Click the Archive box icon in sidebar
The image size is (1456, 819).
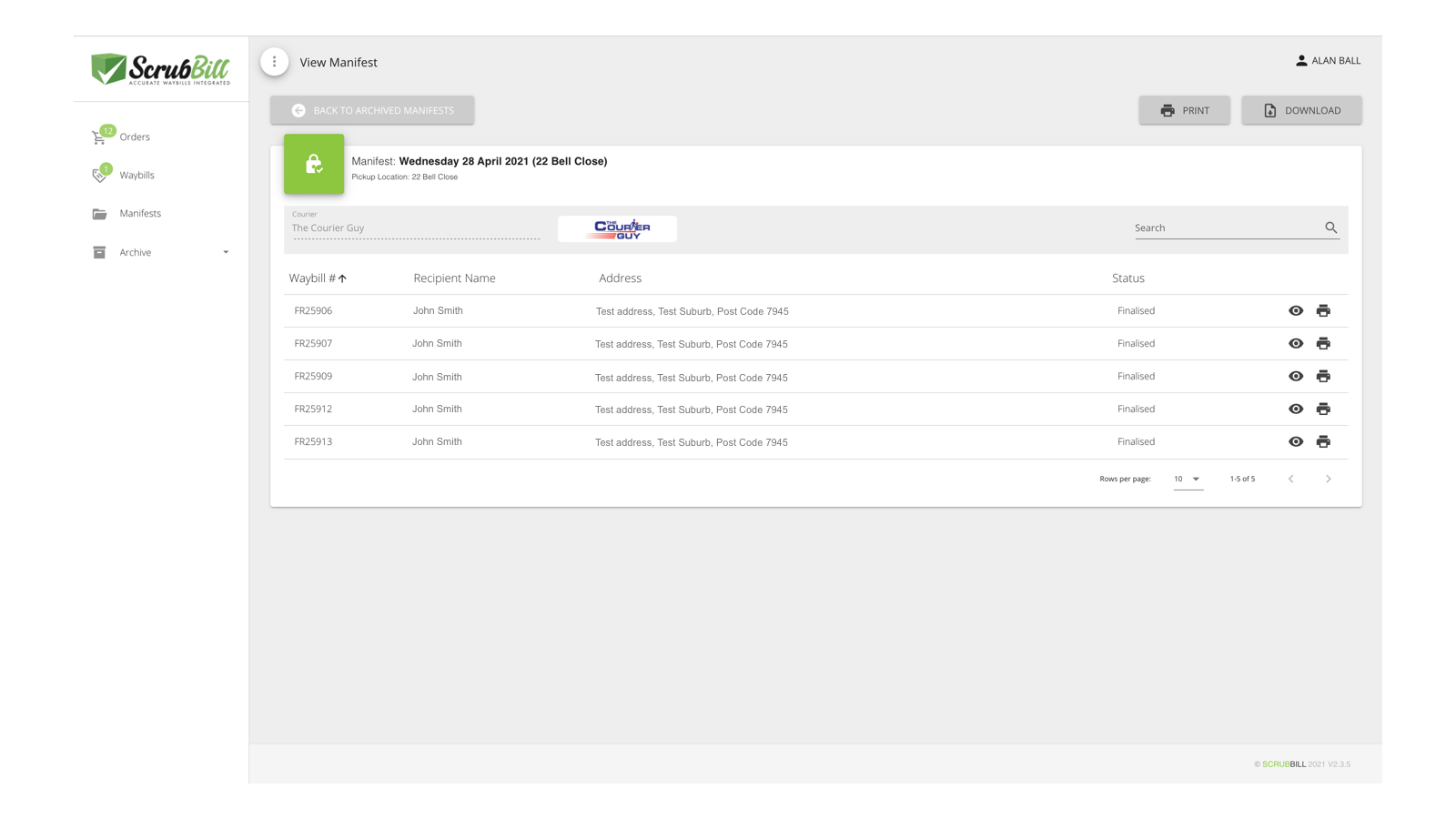[x=100, y=252]
